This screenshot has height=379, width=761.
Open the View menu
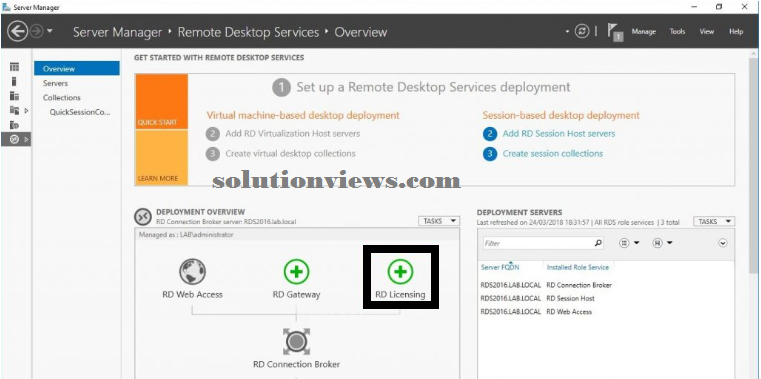pyautogui.click(x=707, y=32)
